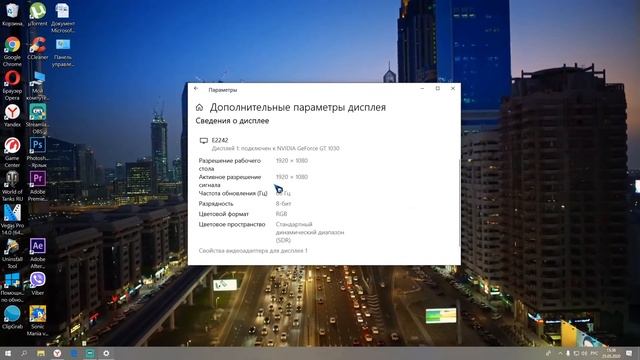Image resolution: width=640 pixels, height=360 pixels.
Task: Open the Game Center desktop shortcut
Action: pos(12,152)
